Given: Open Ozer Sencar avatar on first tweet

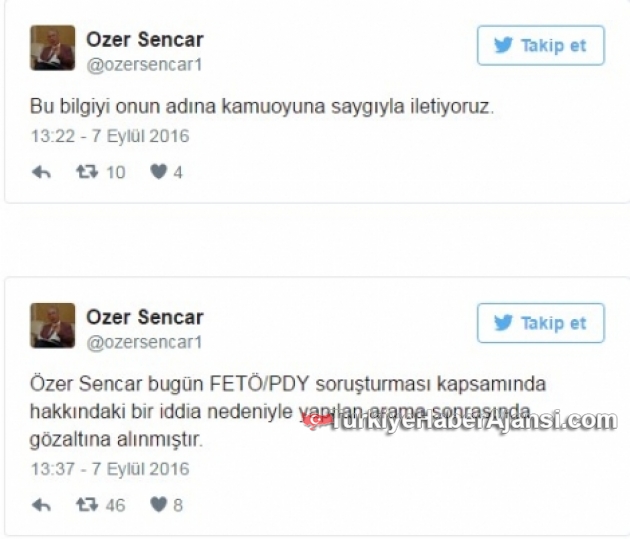Looking at the screenshot, I should point(53,48).
